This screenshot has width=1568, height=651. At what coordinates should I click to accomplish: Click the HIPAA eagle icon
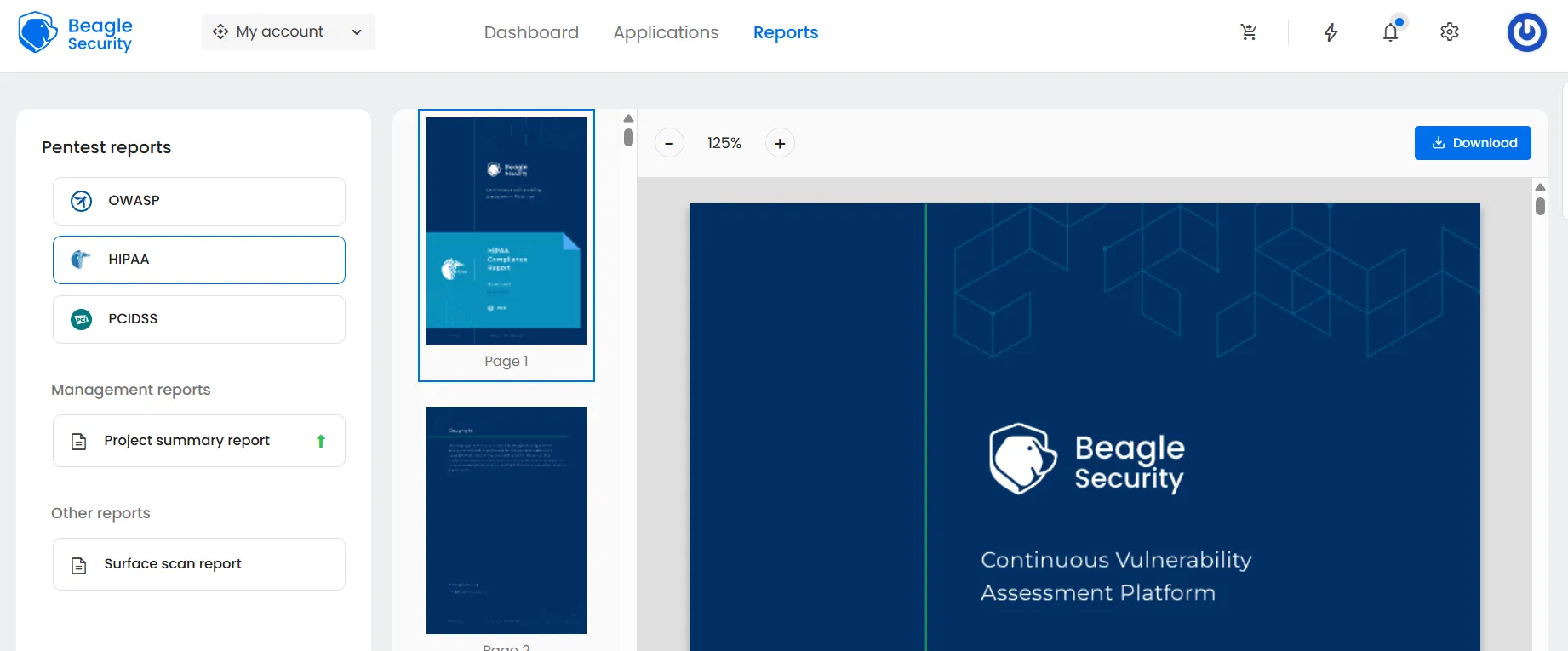81,260
